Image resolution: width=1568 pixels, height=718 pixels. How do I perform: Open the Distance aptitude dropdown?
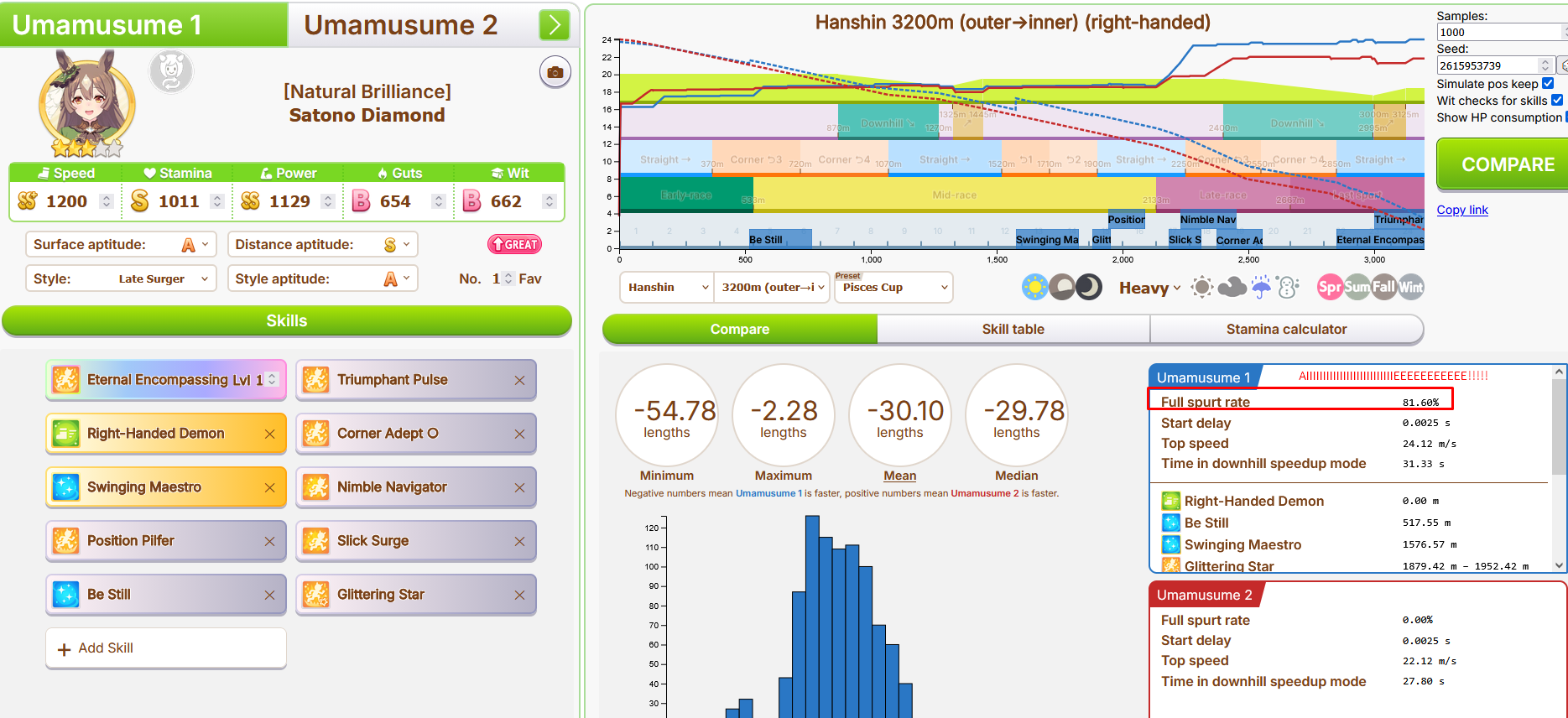pos(322,244)
